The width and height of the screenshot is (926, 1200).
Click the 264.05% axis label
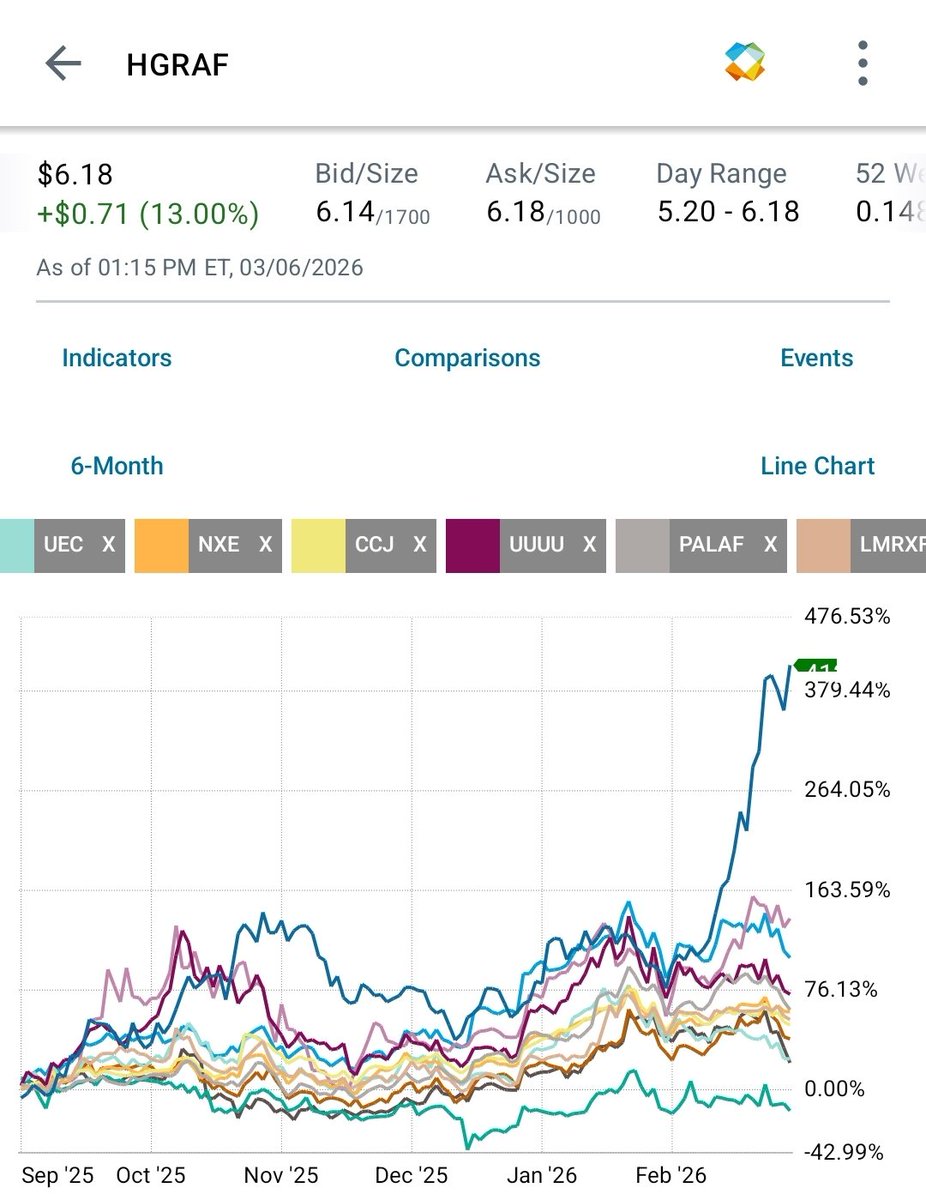click(847, 790)
